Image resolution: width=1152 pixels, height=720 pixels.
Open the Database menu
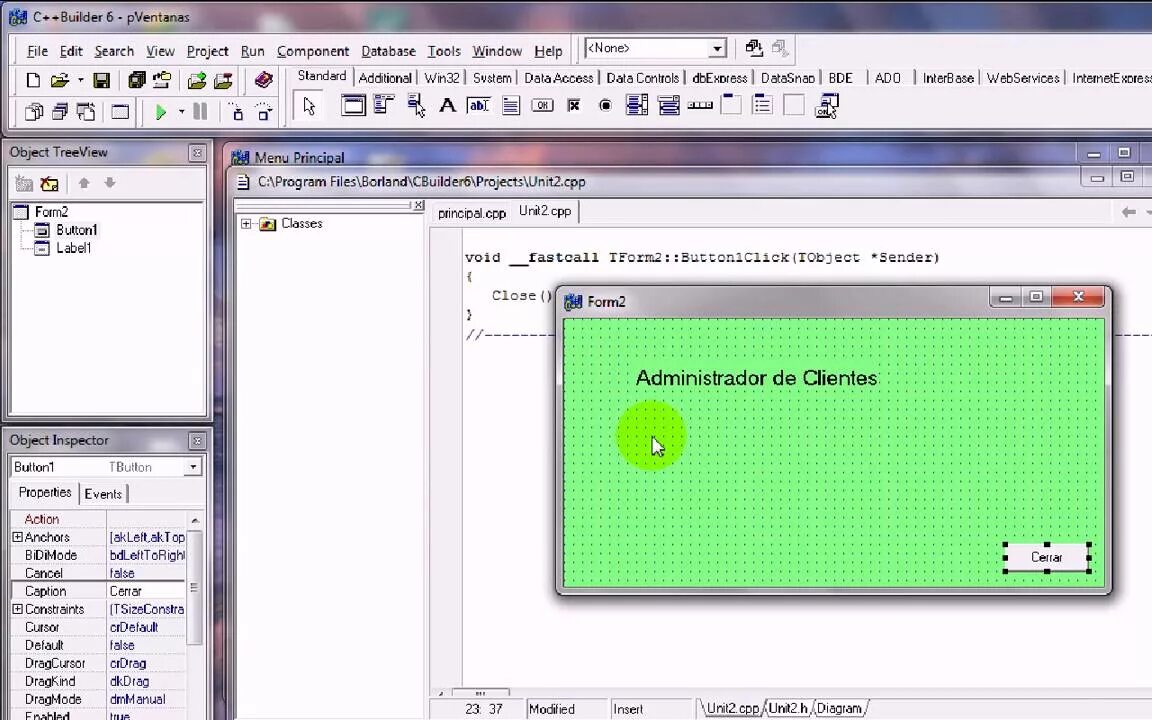tap(388, 51)
